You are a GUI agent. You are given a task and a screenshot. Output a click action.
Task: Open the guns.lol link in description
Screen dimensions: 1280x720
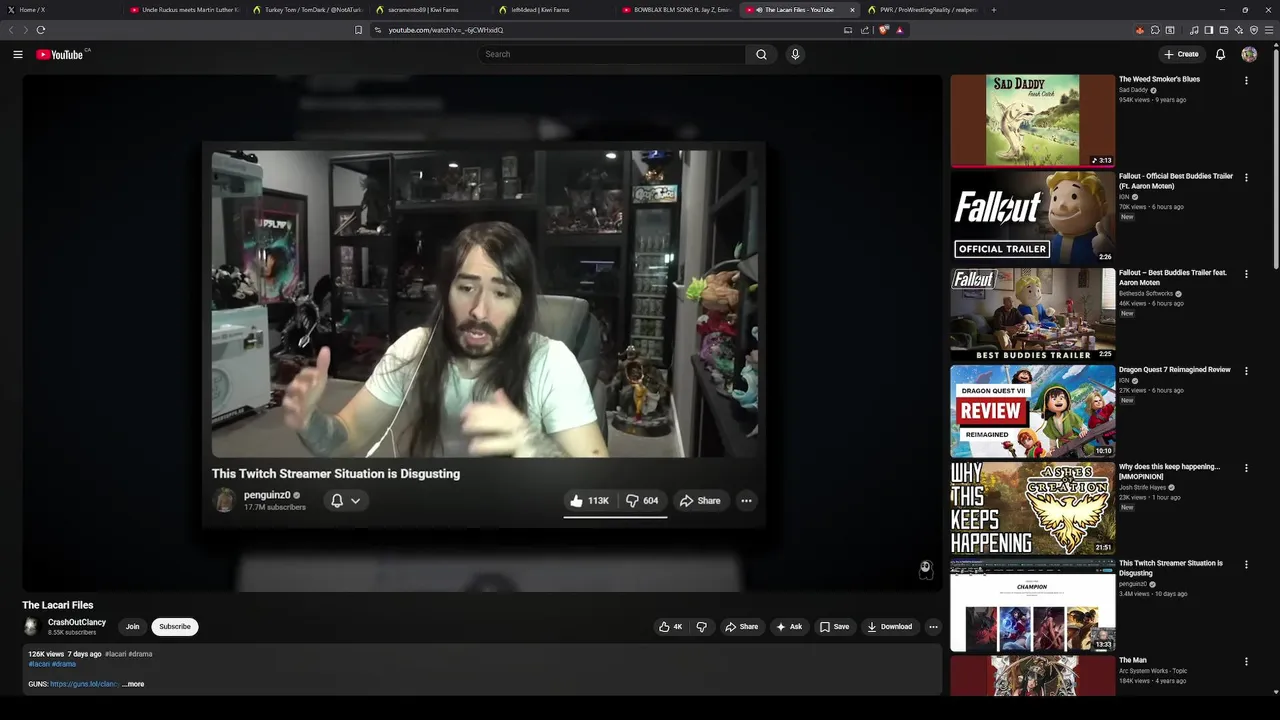click(85, 684)
